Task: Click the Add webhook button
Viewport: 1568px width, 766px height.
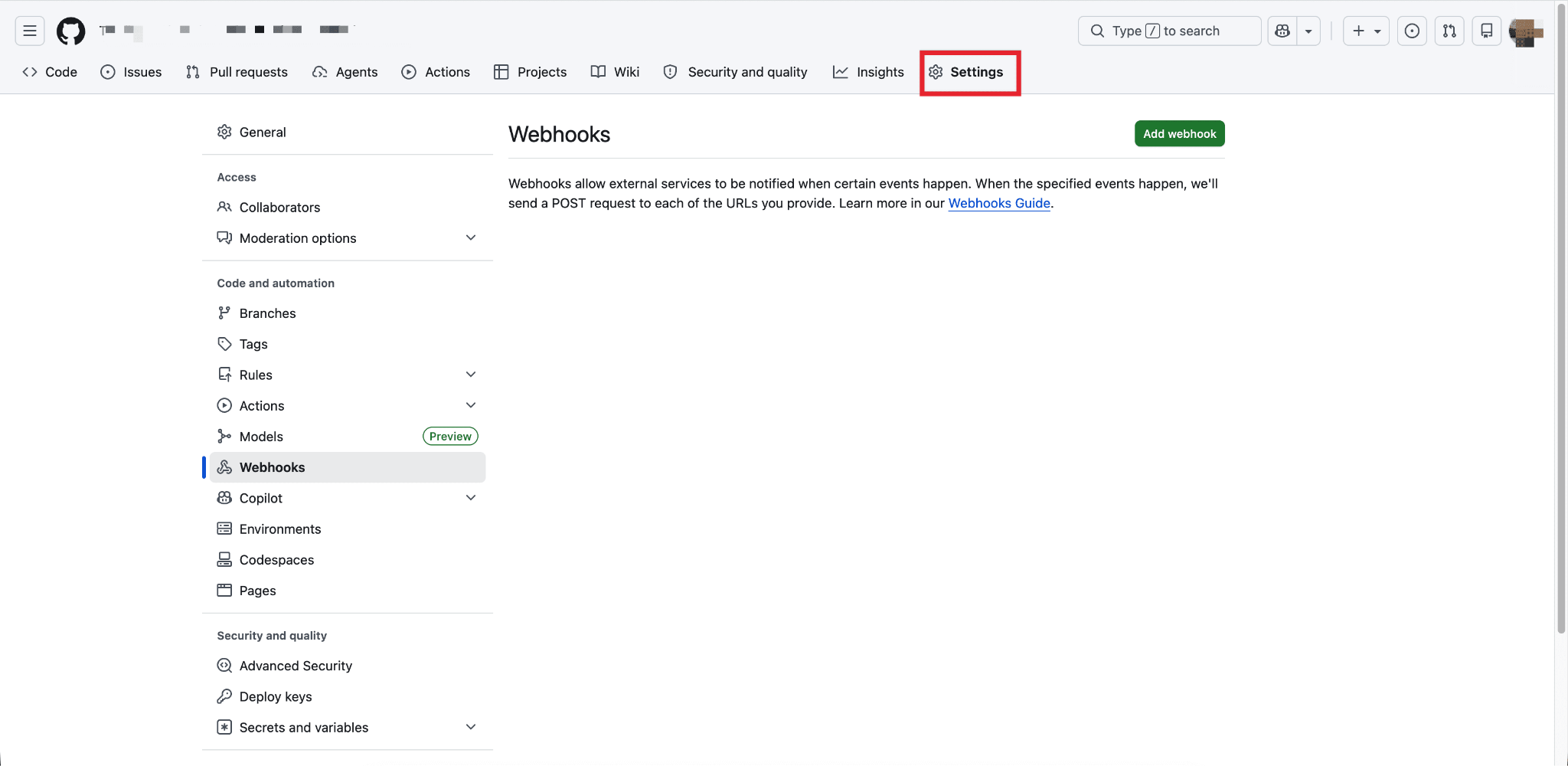Action: pos(1179,133)
